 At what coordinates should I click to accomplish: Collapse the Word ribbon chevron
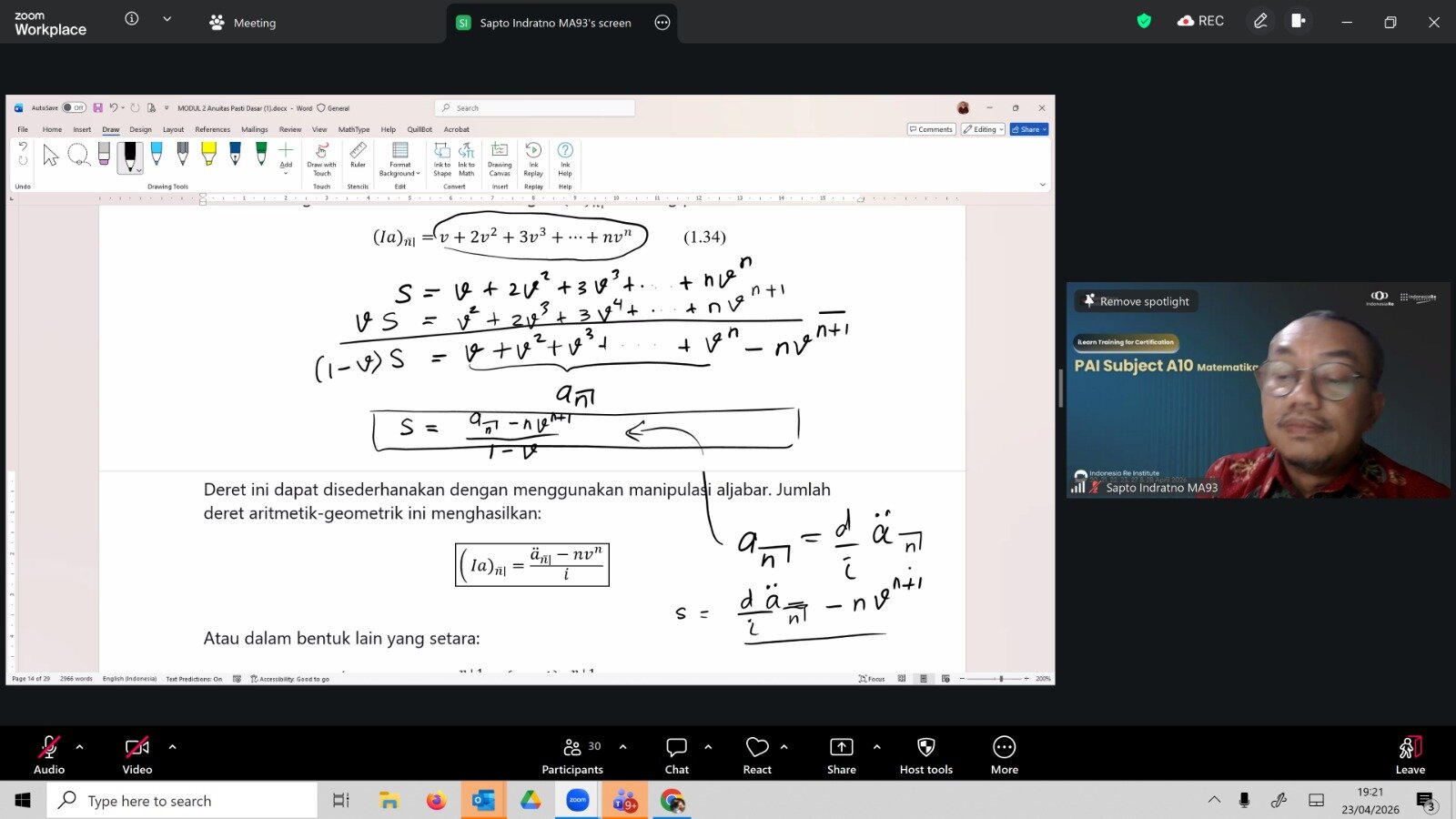click(1043, 185)
